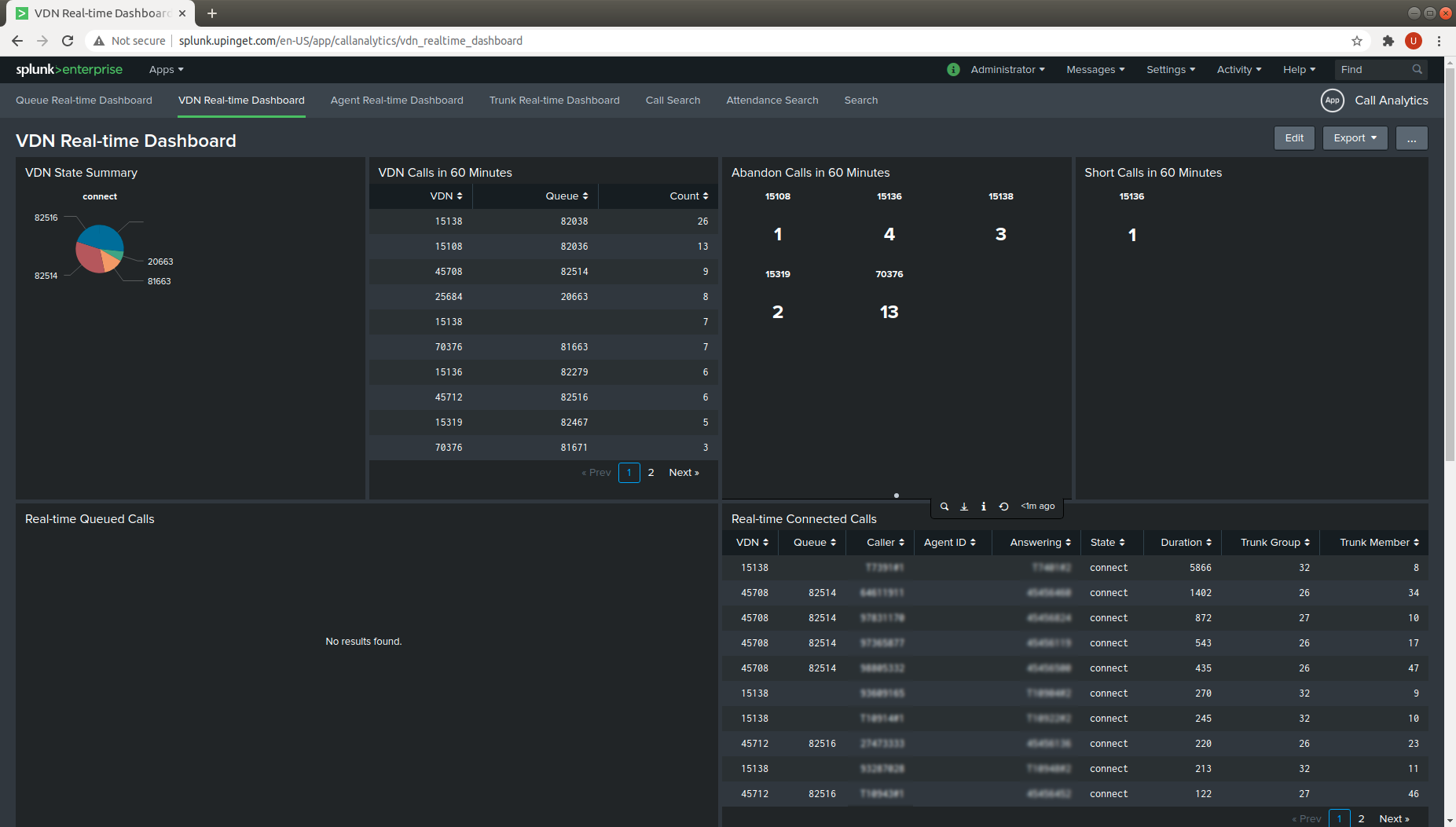Click export download icon in panel toolbar

[x=964, y=507]
